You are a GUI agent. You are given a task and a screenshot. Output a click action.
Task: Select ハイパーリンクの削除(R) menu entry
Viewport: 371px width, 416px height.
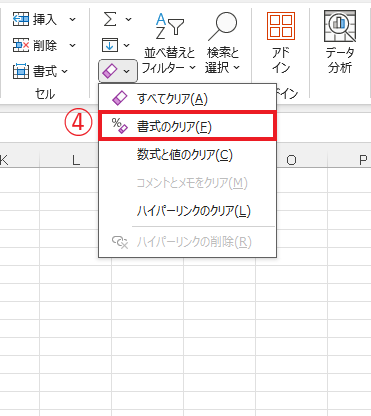click(187, 242)
